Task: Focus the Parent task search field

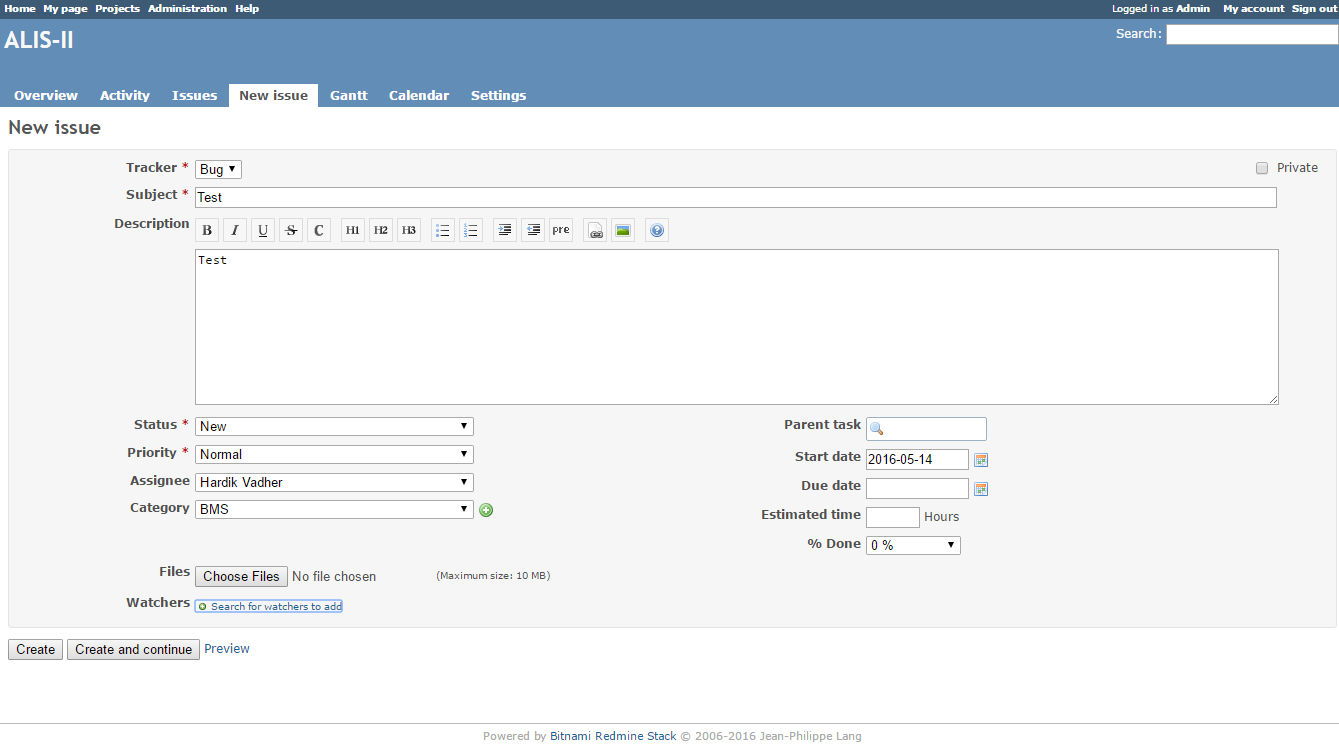Action: [x=926, y=429]
